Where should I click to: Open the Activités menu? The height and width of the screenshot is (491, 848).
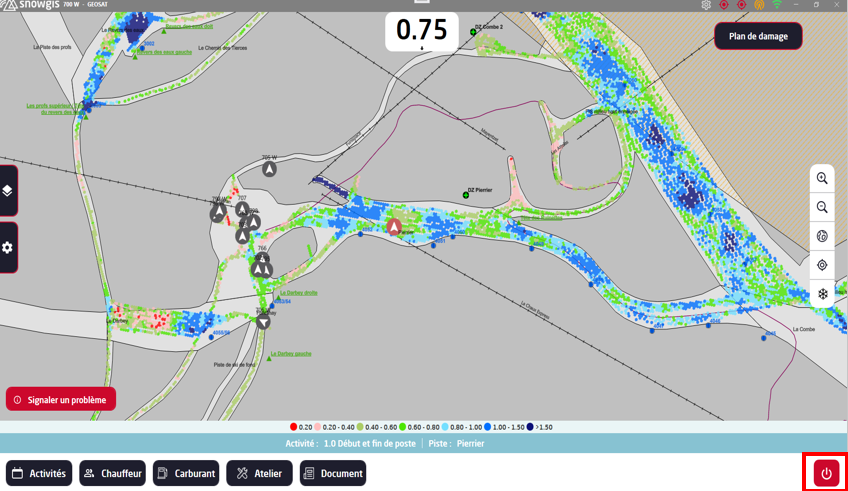pos(39,473)
